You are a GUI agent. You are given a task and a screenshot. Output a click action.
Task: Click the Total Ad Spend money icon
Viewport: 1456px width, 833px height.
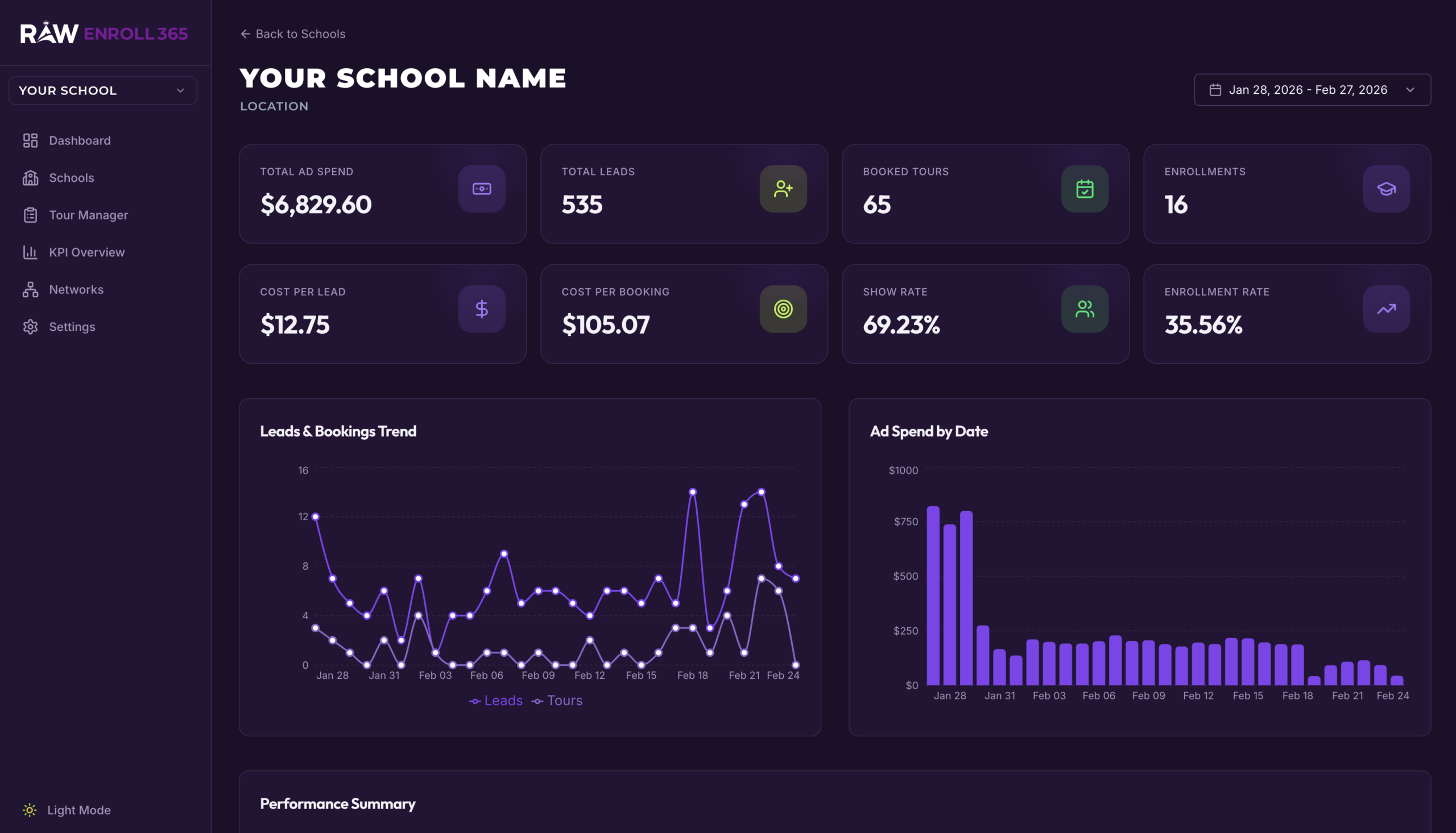481,189
